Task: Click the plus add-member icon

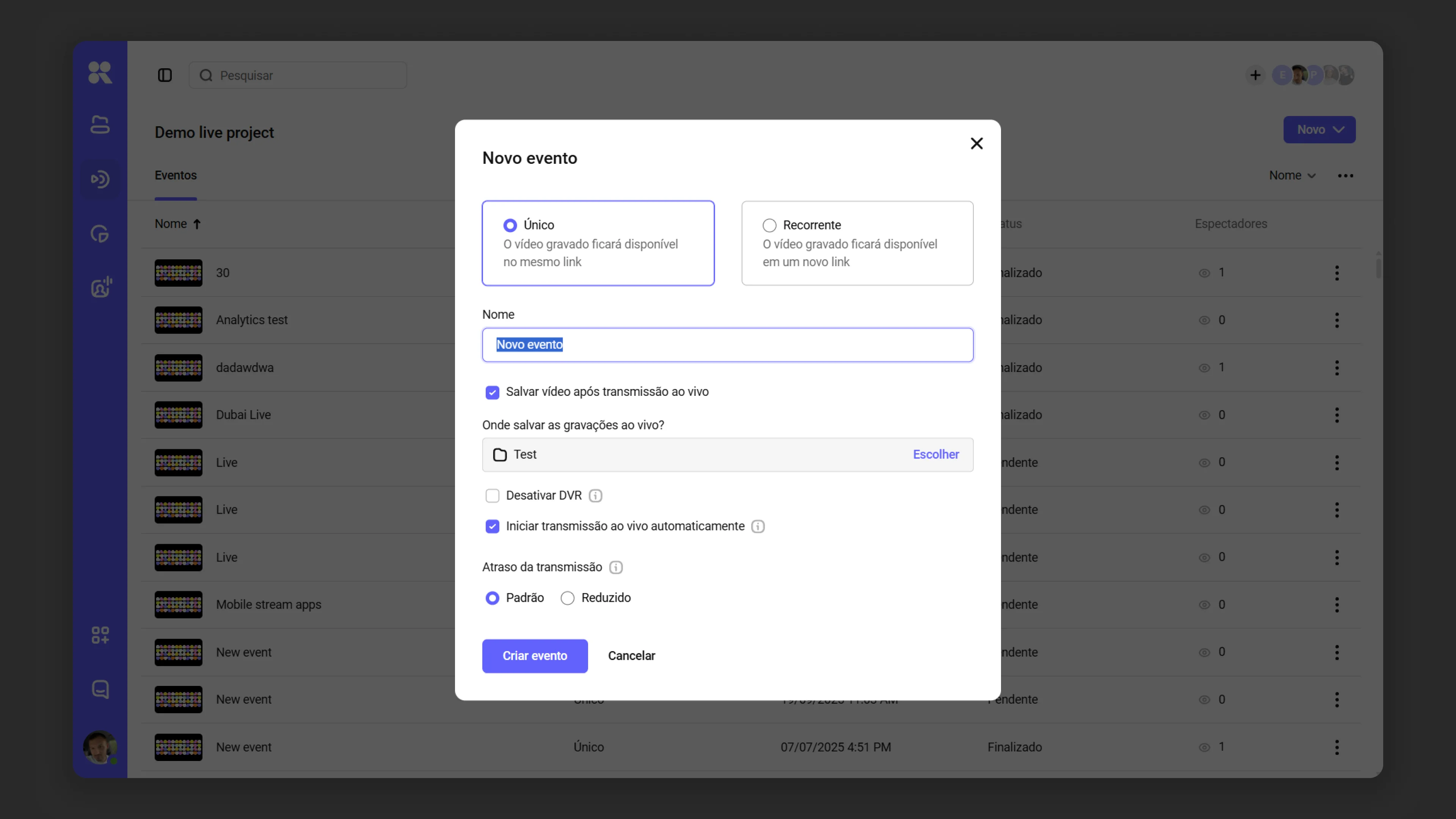Action: click(1255, 75)
